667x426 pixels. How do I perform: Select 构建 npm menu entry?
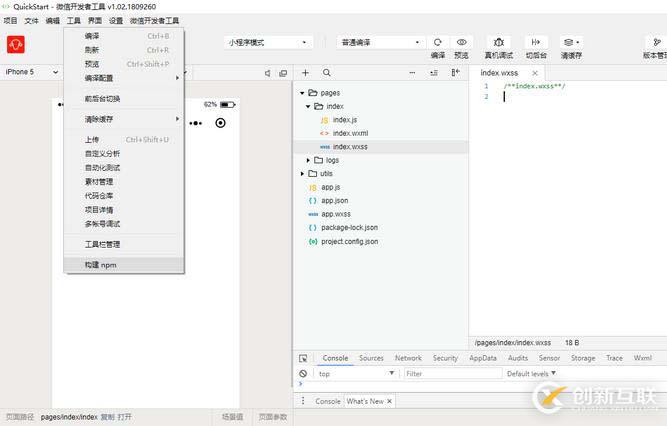(124, 265)
